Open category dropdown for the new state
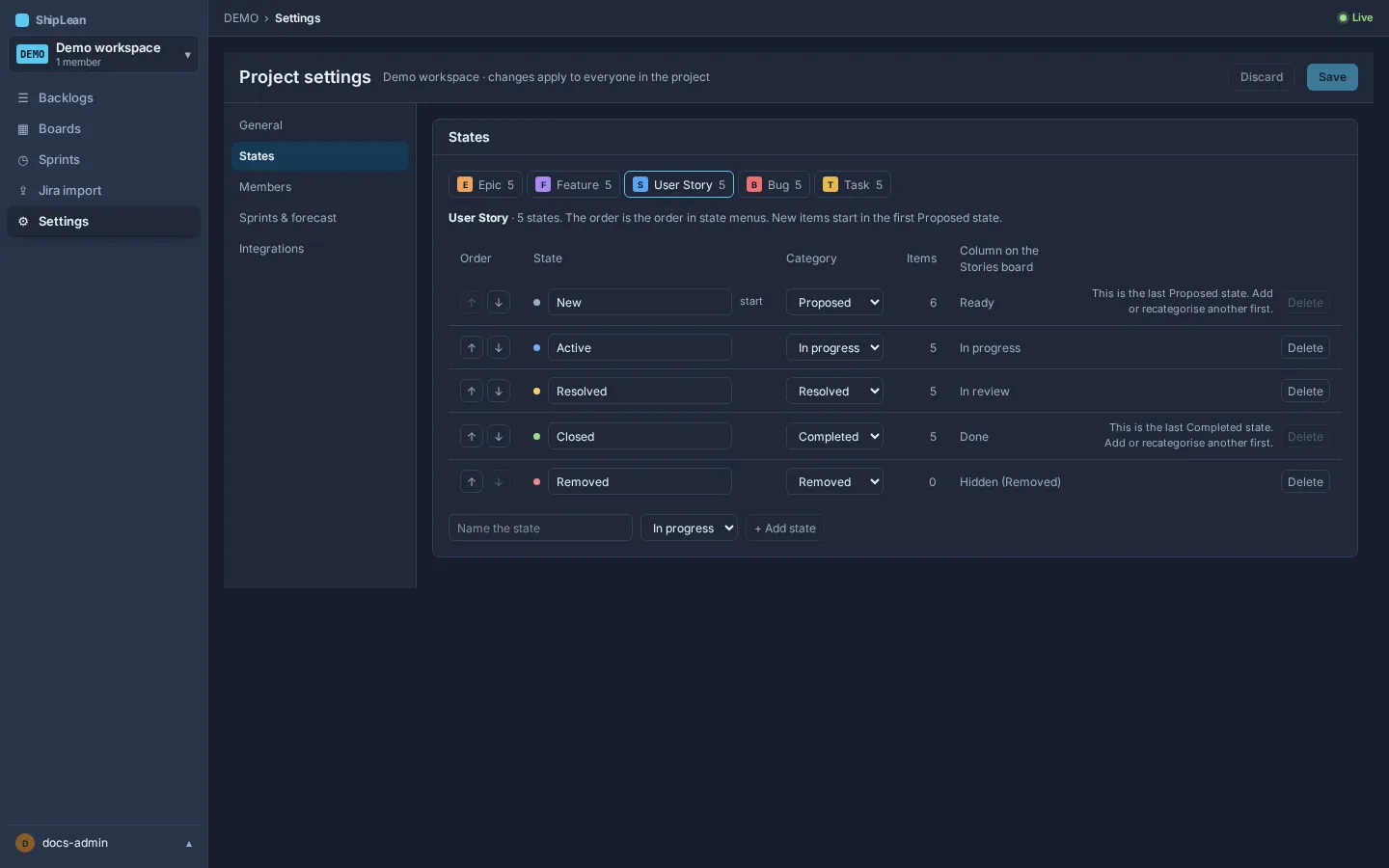The width and height of the screenshot is (1389, 868). [689, 528]
